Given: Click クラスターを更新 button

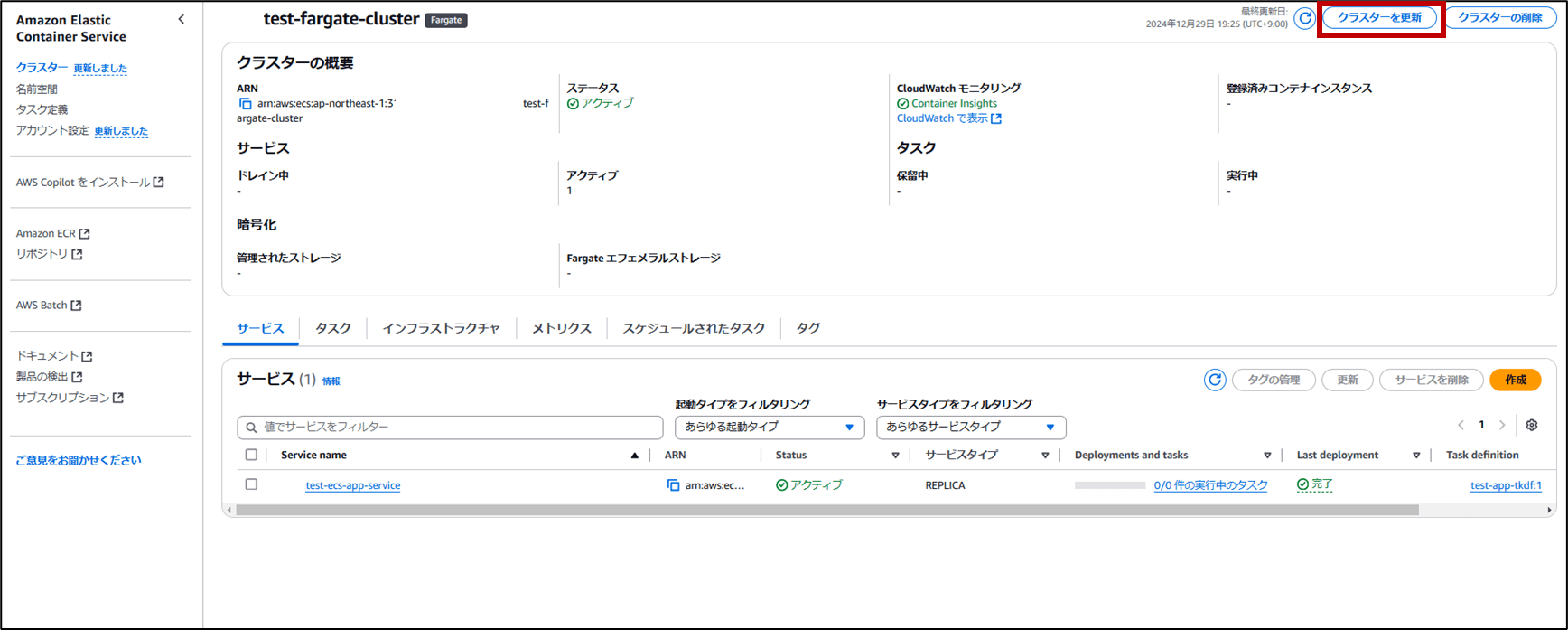Looking at the screenshot, I should [x=1379, y=18].
